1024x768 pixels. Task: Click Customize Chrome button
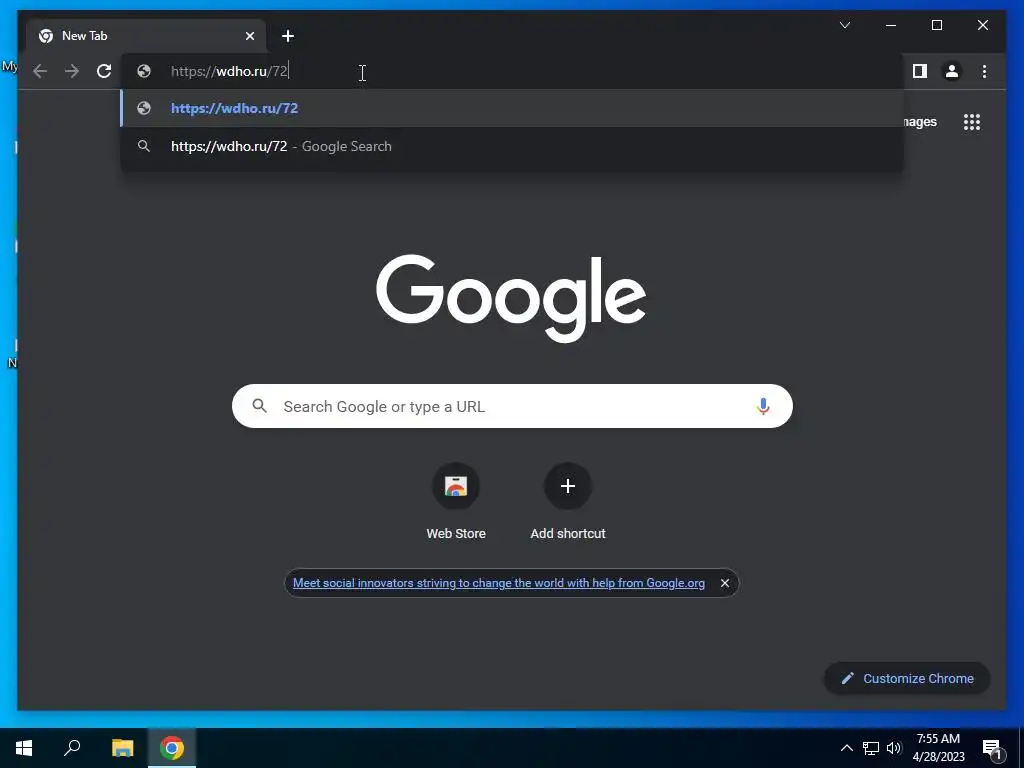(907, 679)
